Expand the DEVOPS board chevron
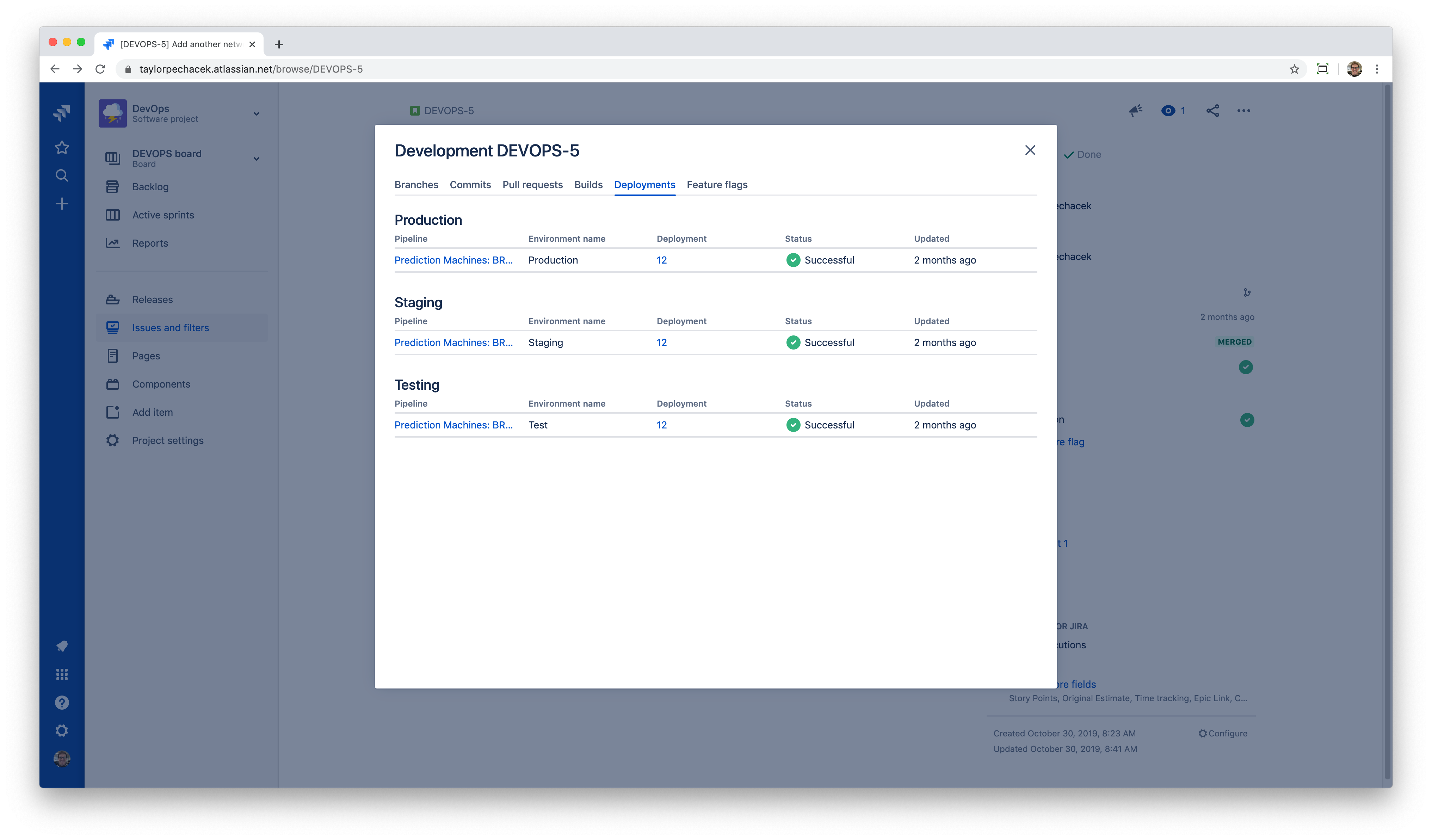Screen dimensions: 1432x840 [256, 159]
